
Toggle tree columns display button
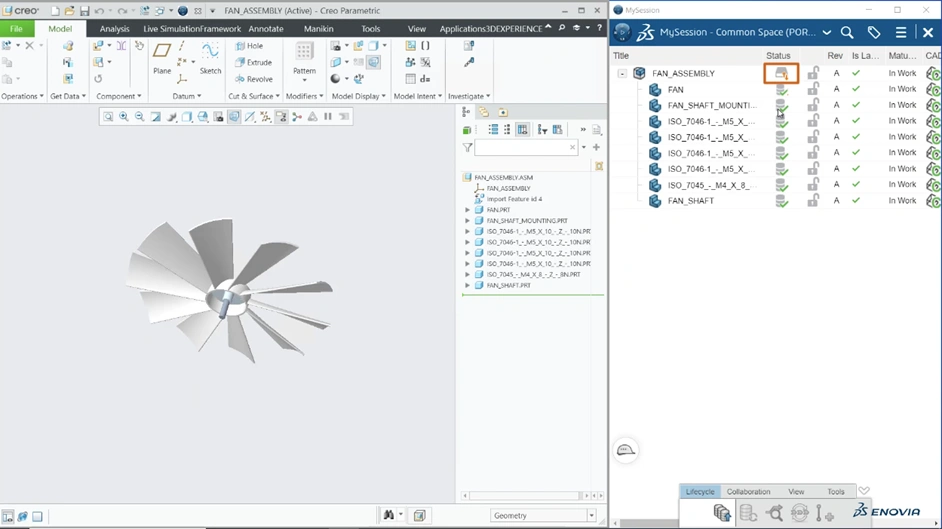523,130
